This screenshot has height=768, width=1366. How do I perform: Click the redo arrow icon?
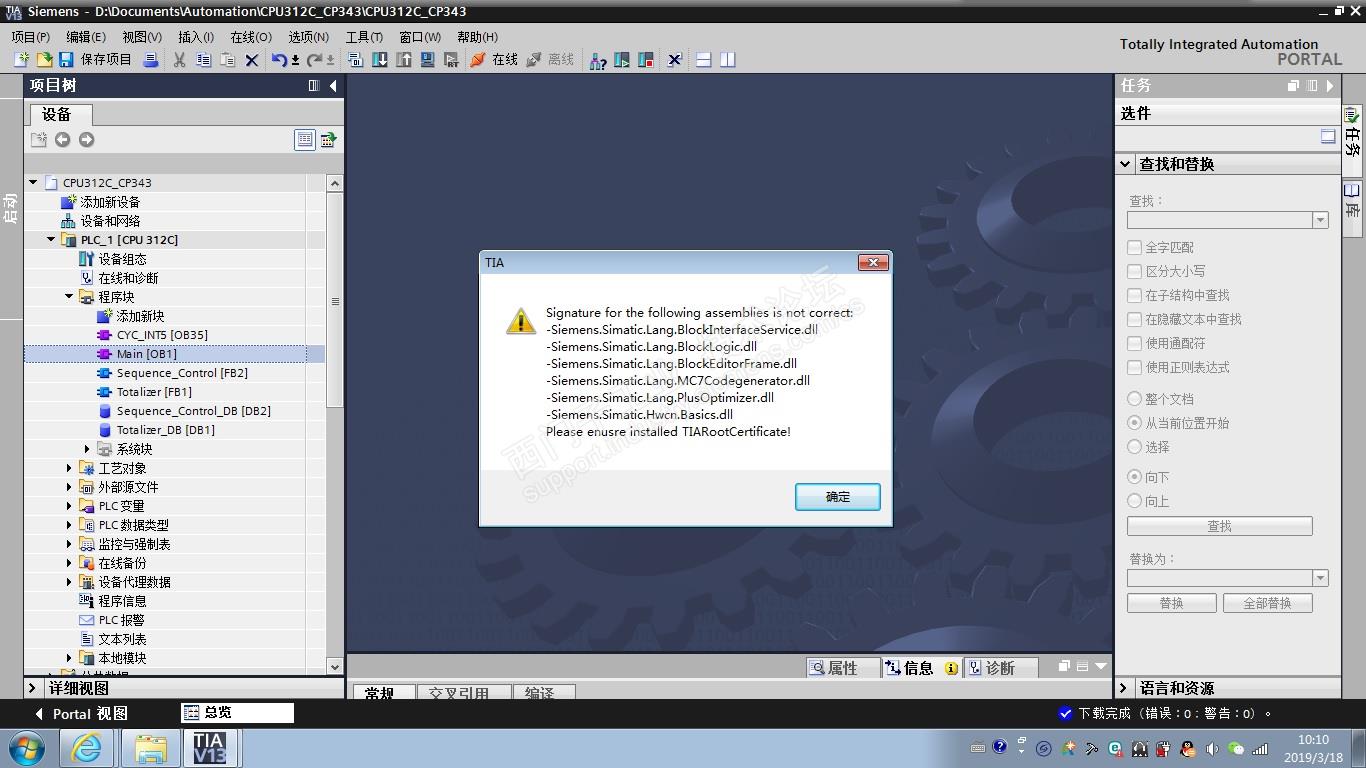point(315,60)
